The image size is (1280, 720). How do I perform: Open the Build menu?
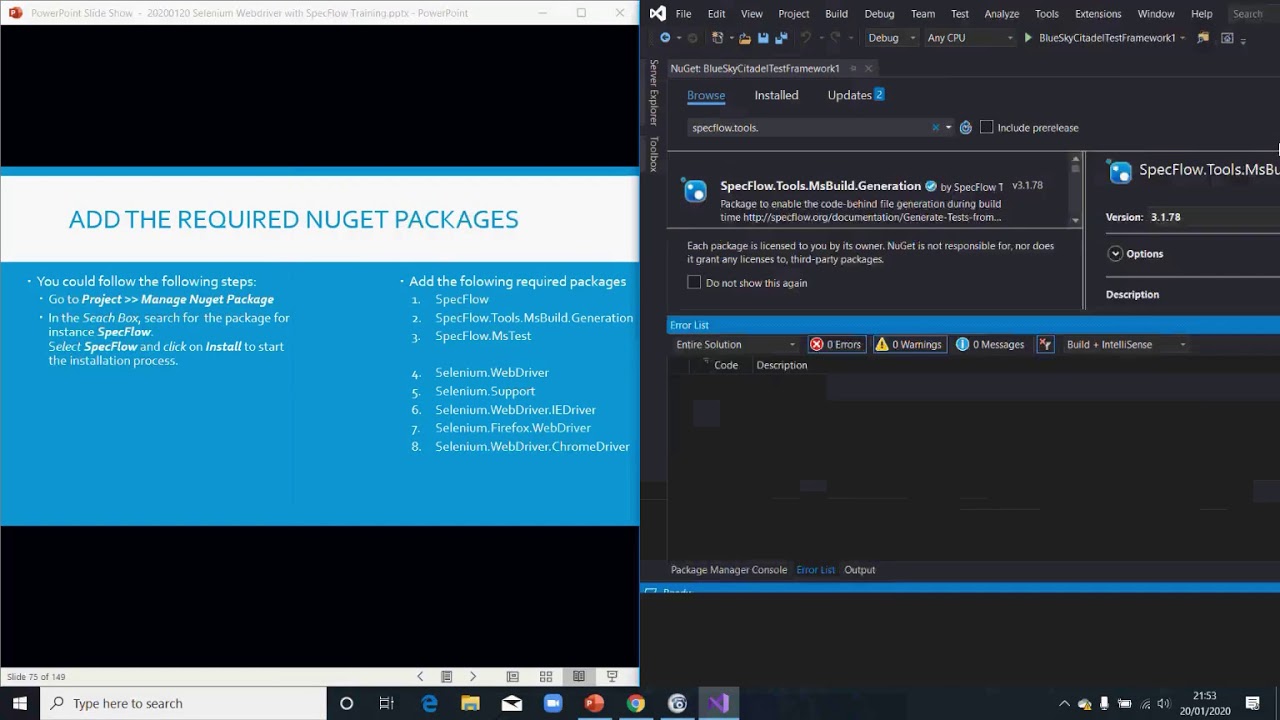click(x=837, y=14)
